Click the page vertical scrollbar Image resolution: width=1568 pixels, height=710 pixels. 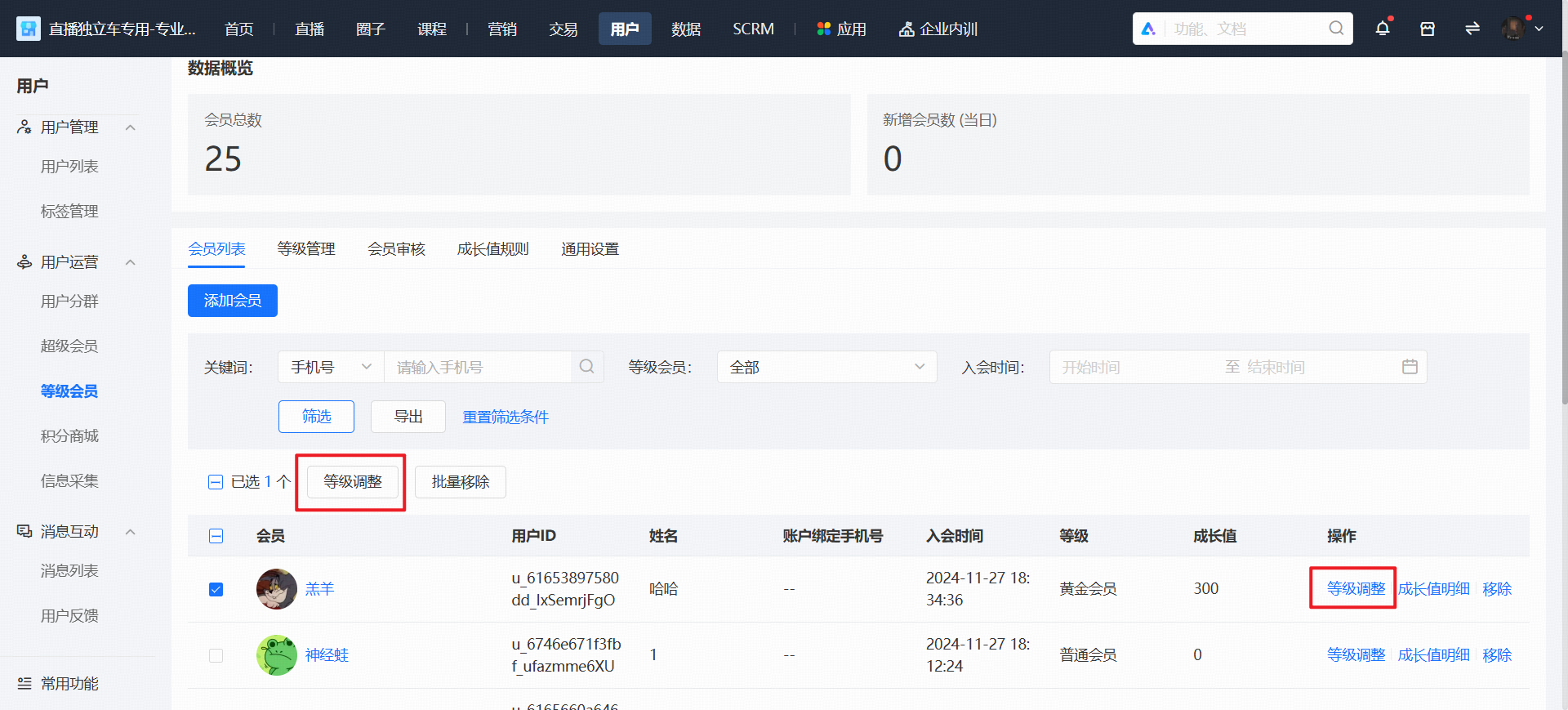tap(1564, 229)
